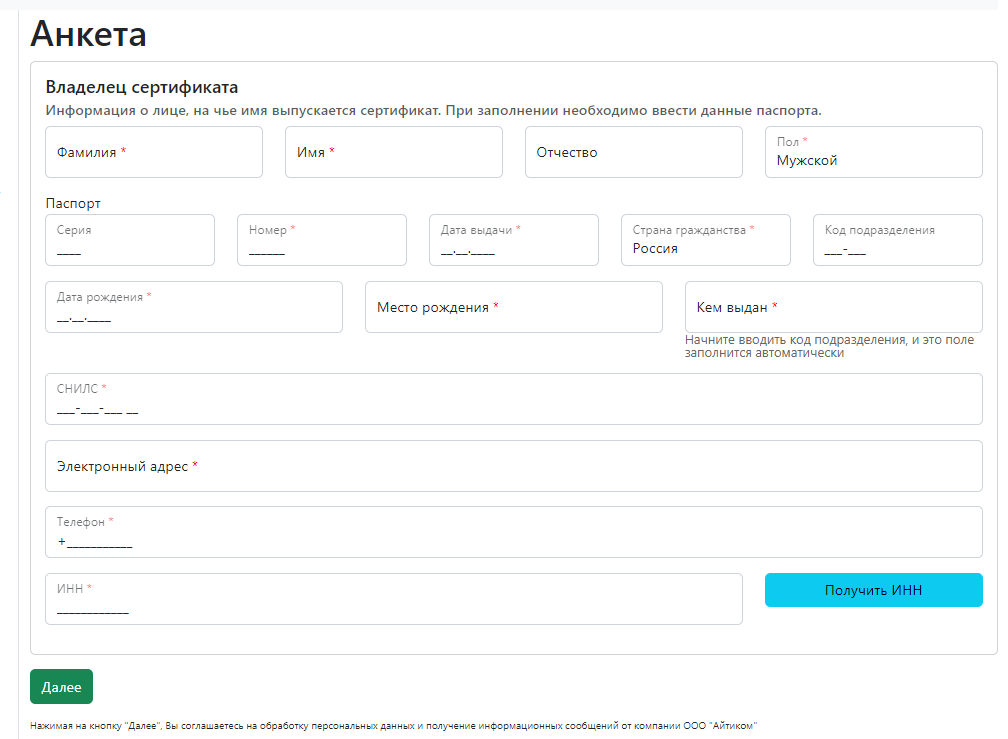The image size is (1008, 739).
Task: Focus the Имя text field
Action: point(393,152)
